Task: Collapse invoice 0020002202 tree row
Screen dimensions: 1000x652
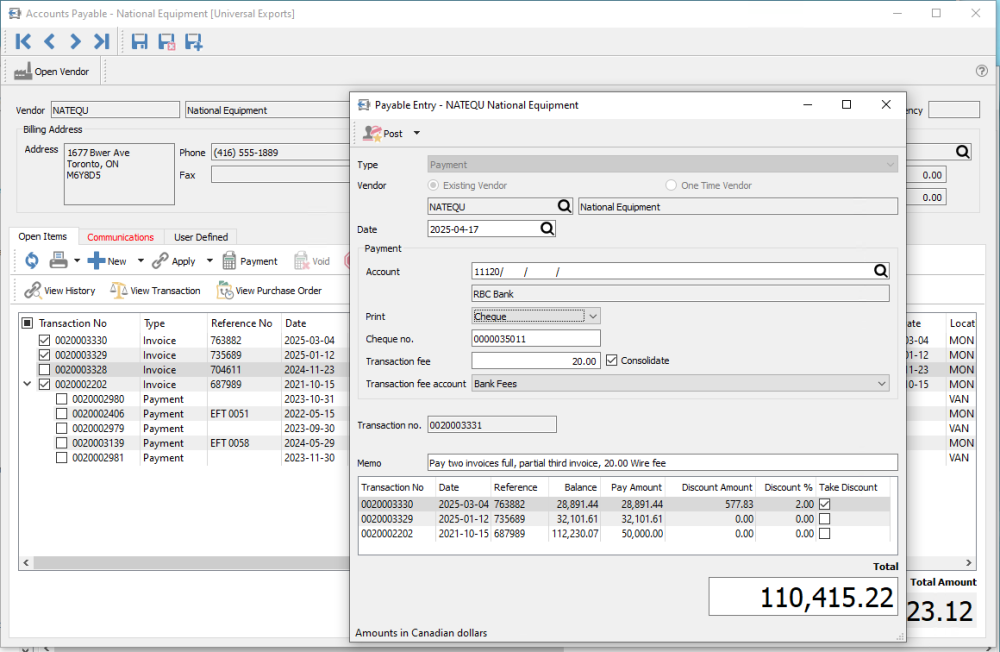Action: (27, 384)
